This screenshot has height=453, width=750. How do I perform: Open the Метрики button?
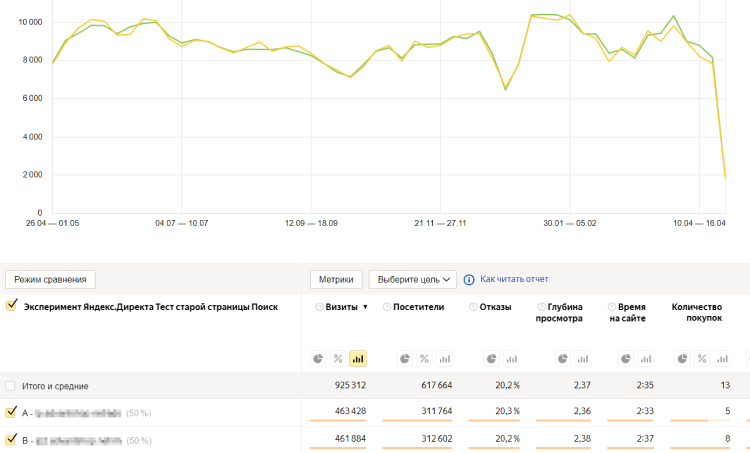336,280
